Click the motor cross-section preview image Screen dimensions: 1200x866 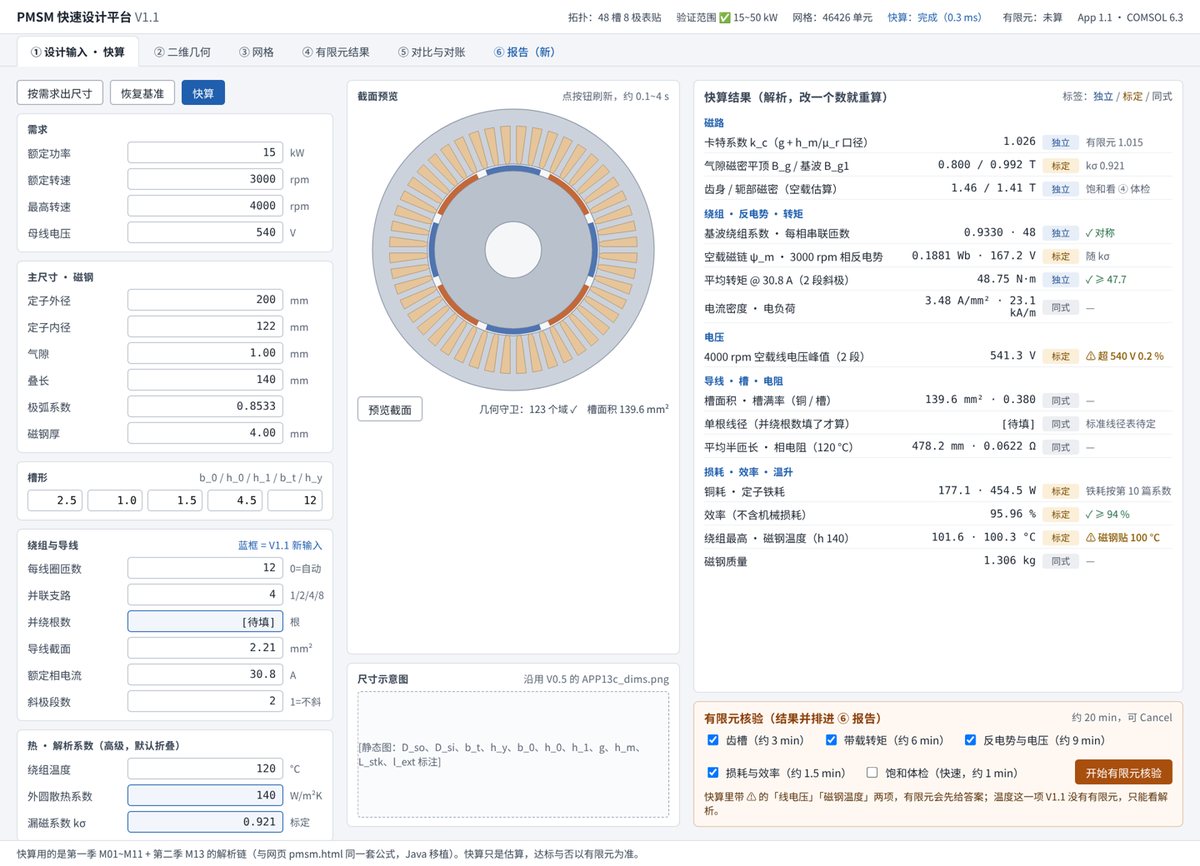(512, 249)
